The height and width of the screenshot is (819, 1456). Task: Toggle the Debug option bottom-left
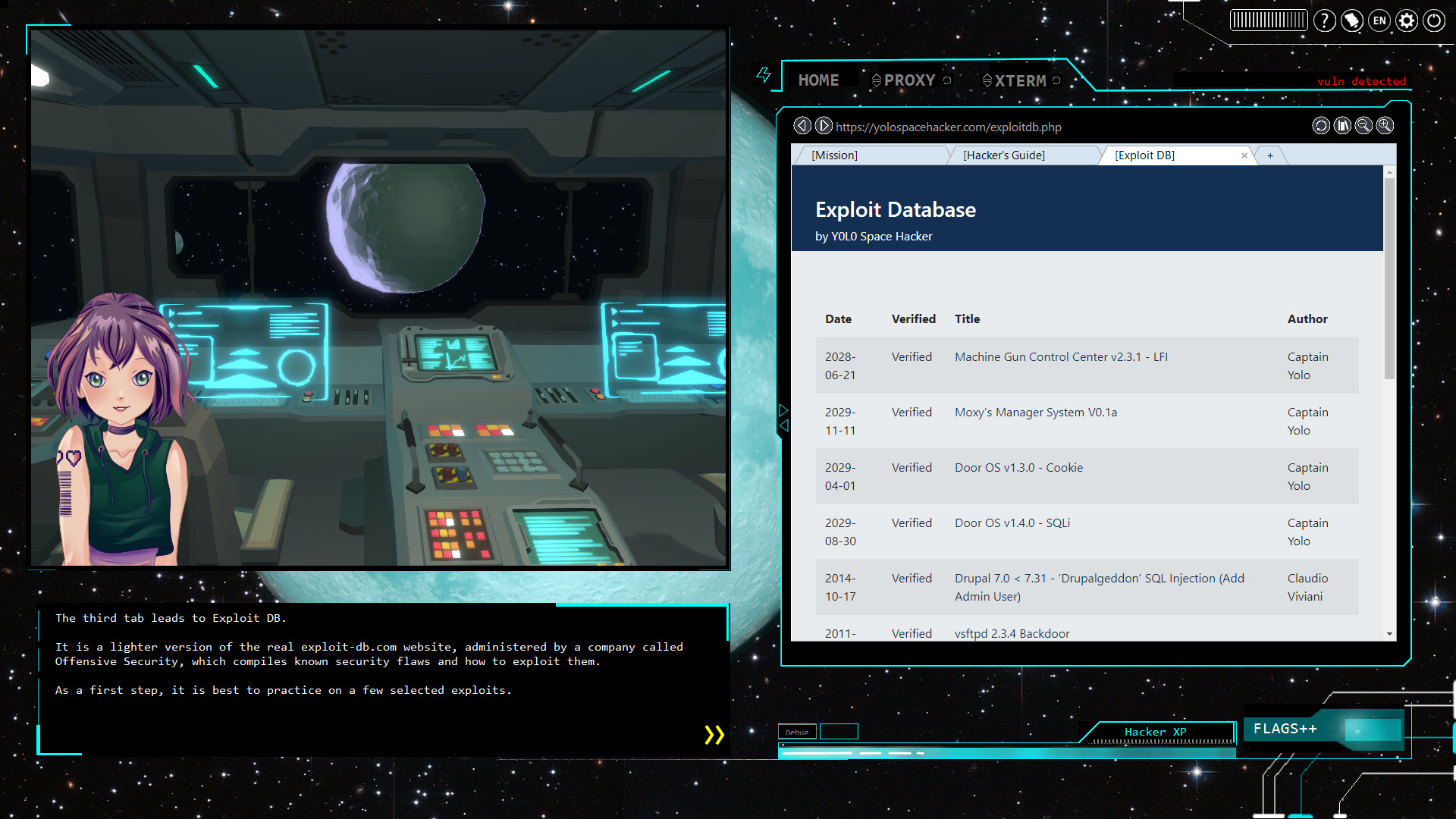coord(797,733)
